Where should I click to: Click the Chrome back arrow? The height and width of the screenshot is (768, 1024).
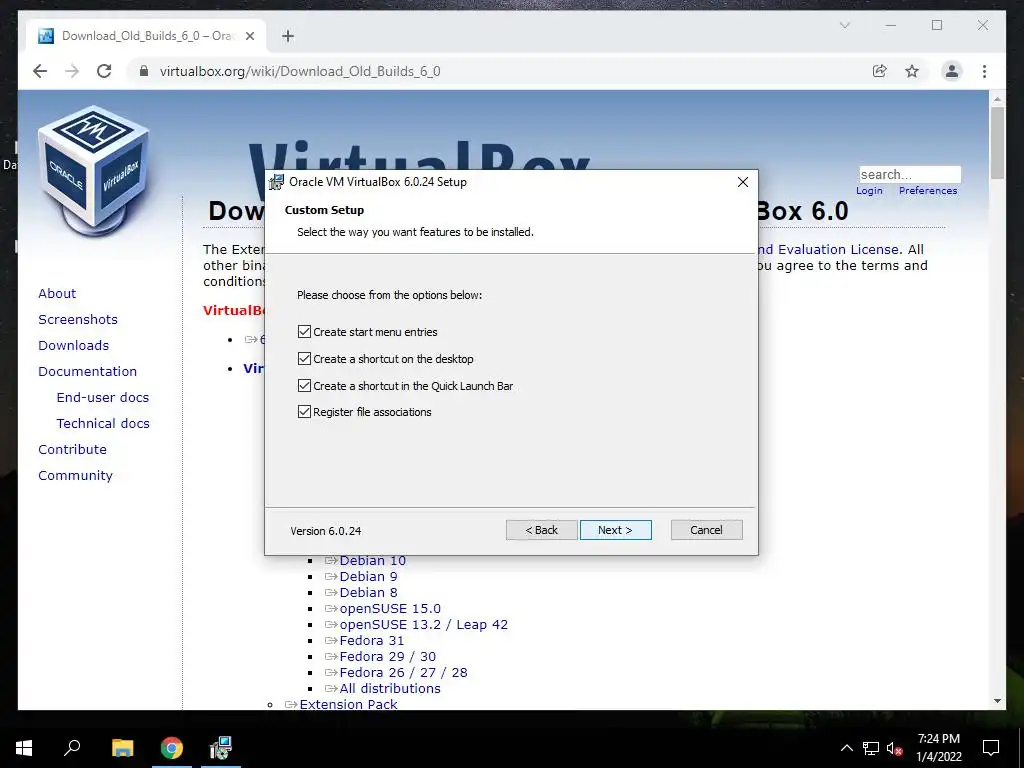(x=40, y=71)
